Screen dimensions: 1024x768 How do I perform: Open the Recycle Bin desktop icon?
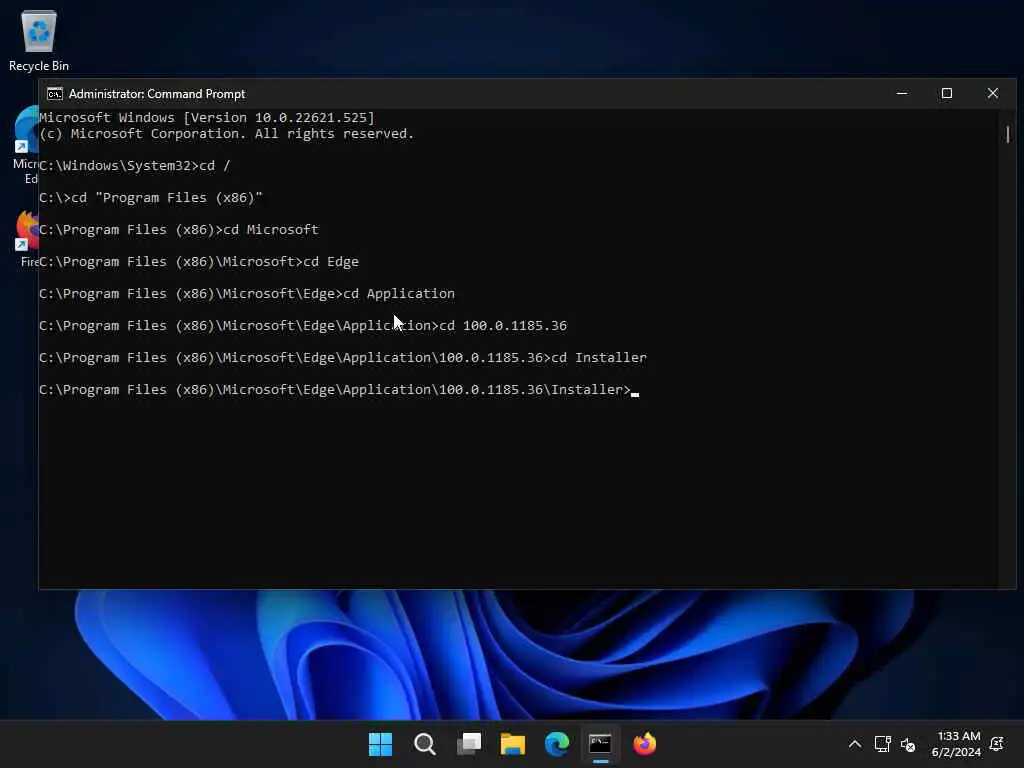39,41
